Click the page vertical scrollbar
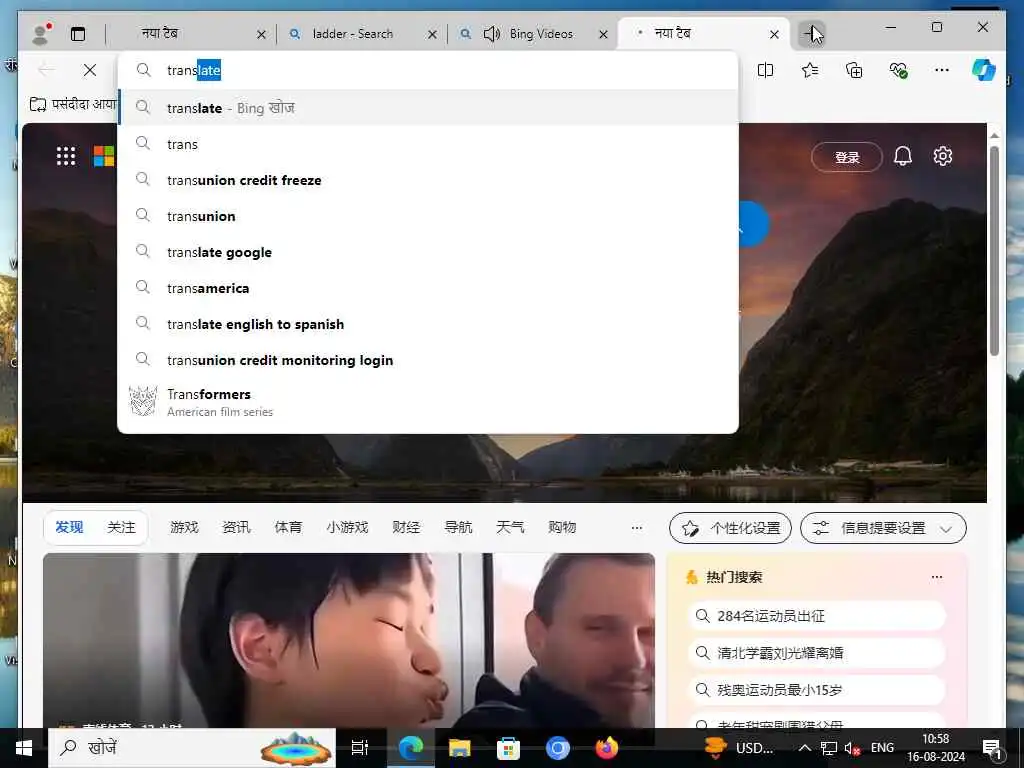 point(994,252)
